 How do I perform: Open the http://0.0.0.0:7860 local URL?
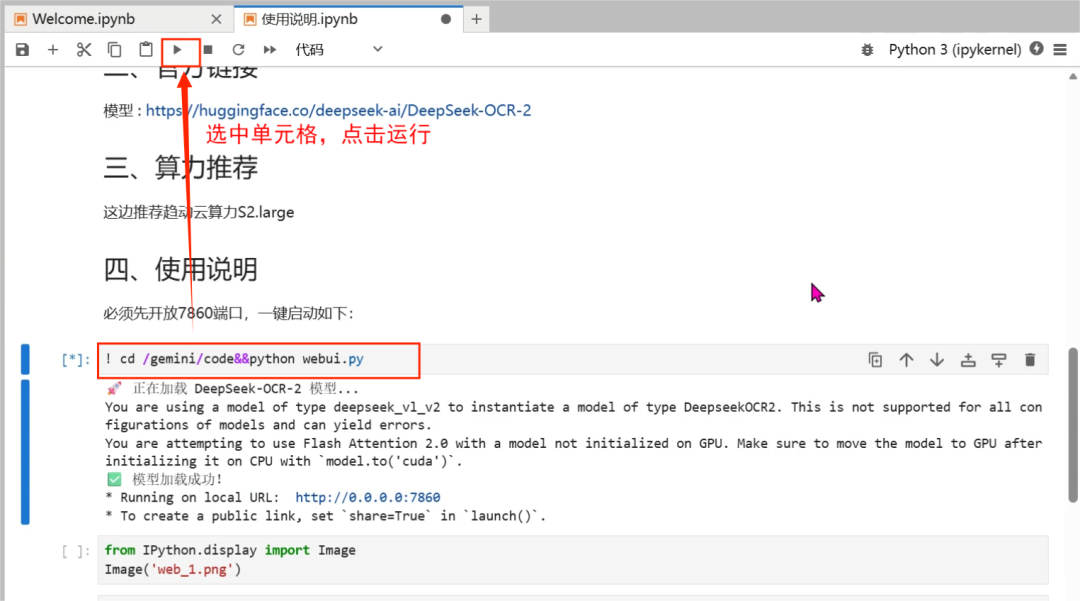368,497
